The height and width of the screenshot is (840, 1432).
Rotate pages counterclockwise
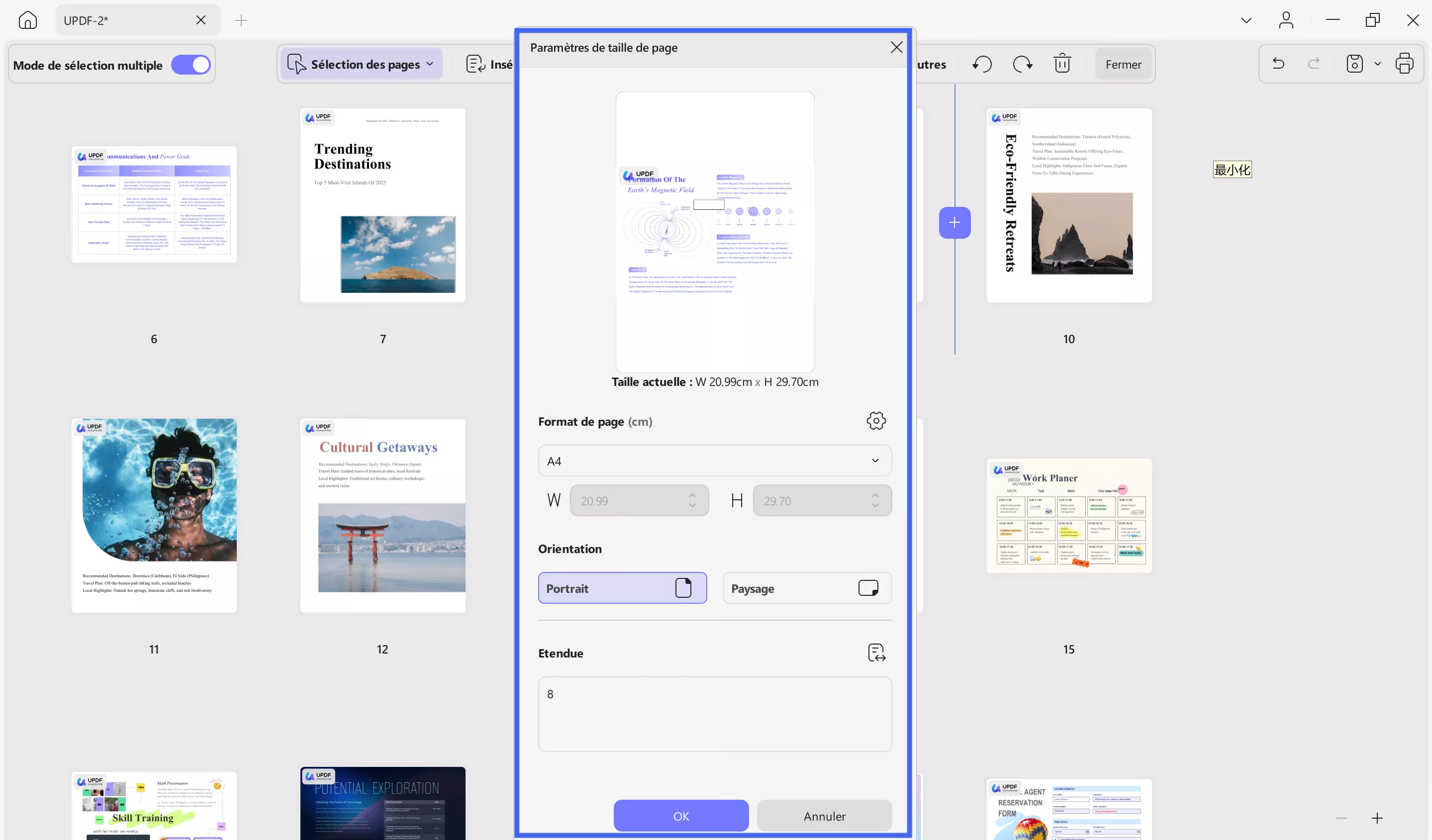click(982, 64)
